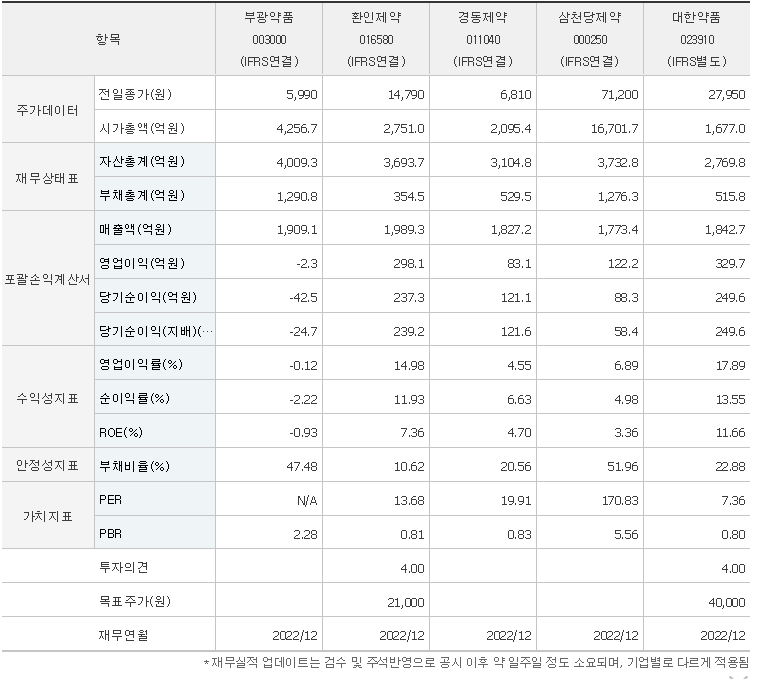The image size is (769, 679).
Task: Select the total assets value 4,009.3
Action: tap(297, 162)
